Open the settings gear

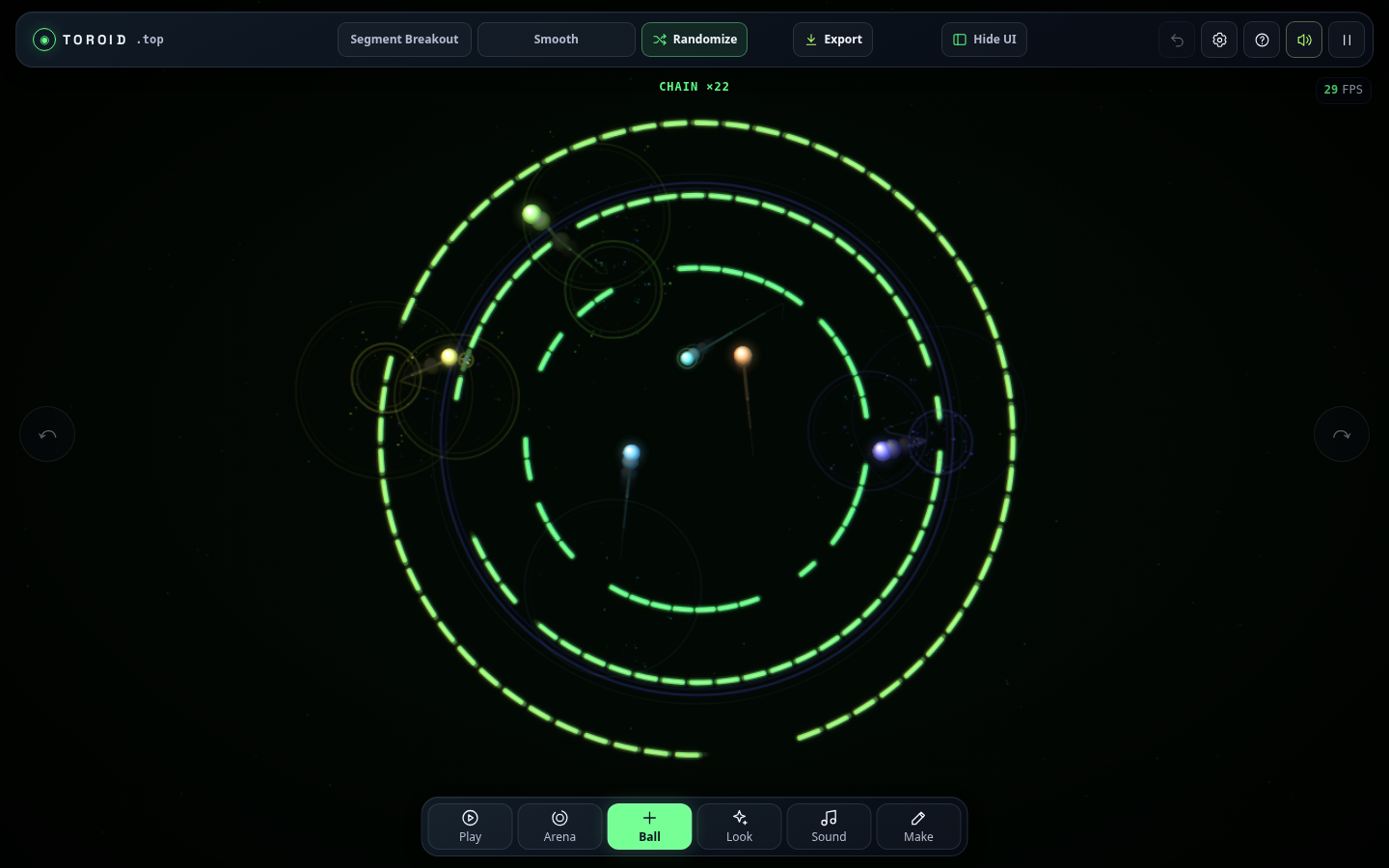click(x=1219, y=40)
